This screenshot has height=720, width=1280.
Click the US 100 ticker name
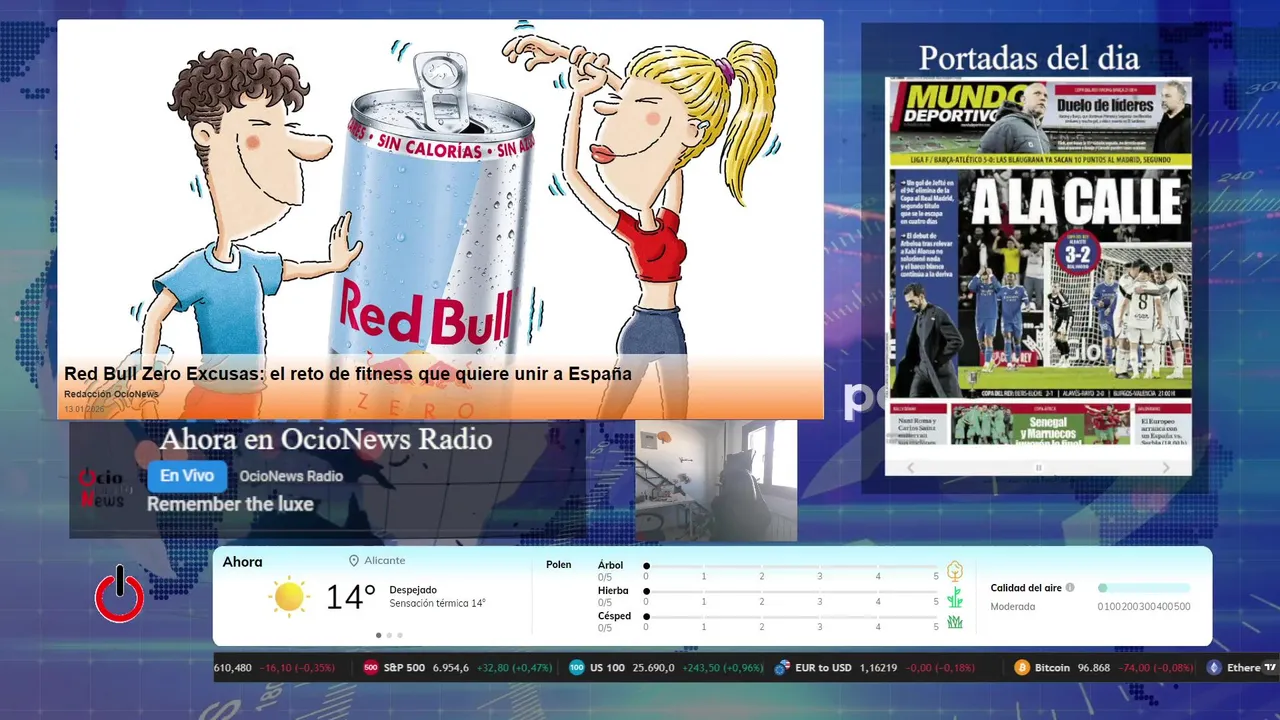pos(607,668)
